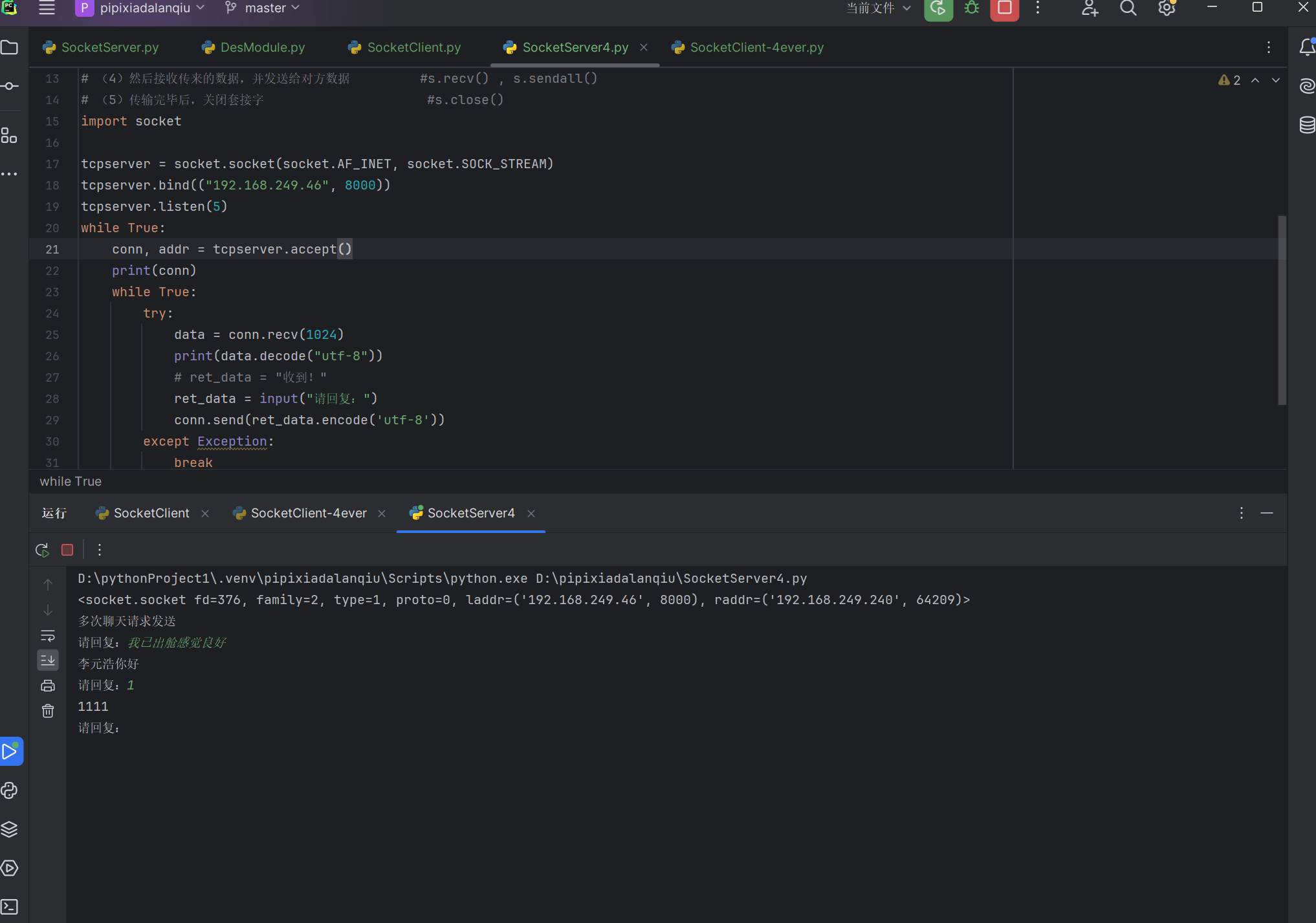The height and width of the screenshot is (923, 1316).
Task: Click the warnings indicator showing 2
Action: [x=1229, y=80]
